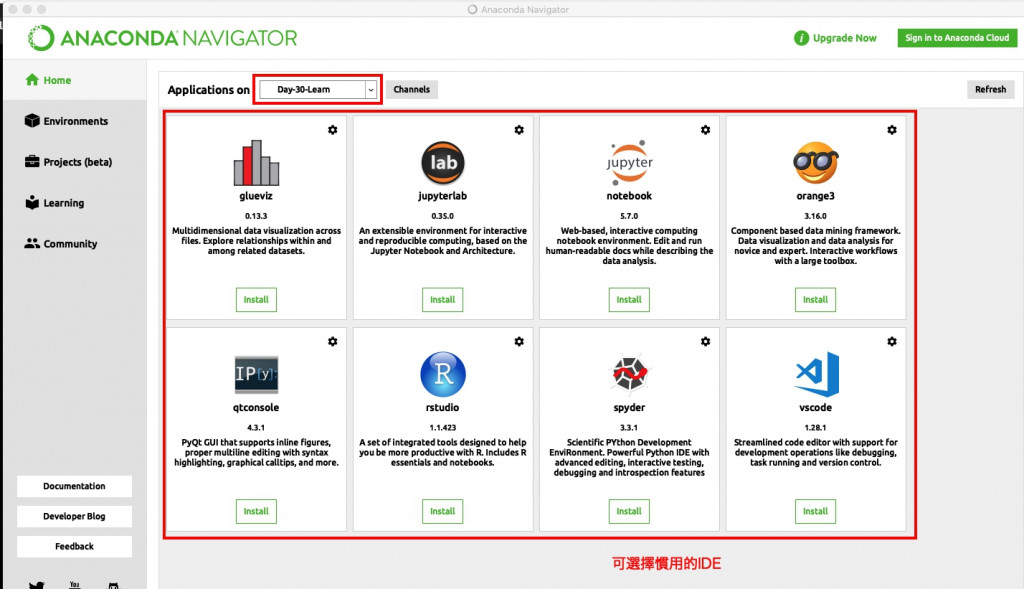Open settings gear on glueviz card
The height and width of the screenshot is (589, 1024).
tap(332, 130)
